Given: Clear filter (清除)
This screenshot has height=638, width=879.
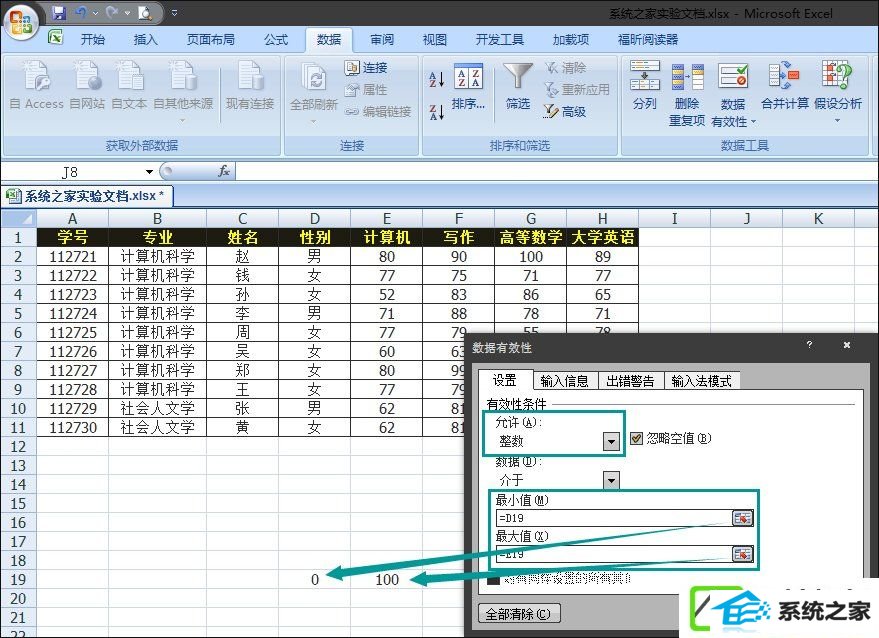Looking at the screenshot, I should 565,68.
